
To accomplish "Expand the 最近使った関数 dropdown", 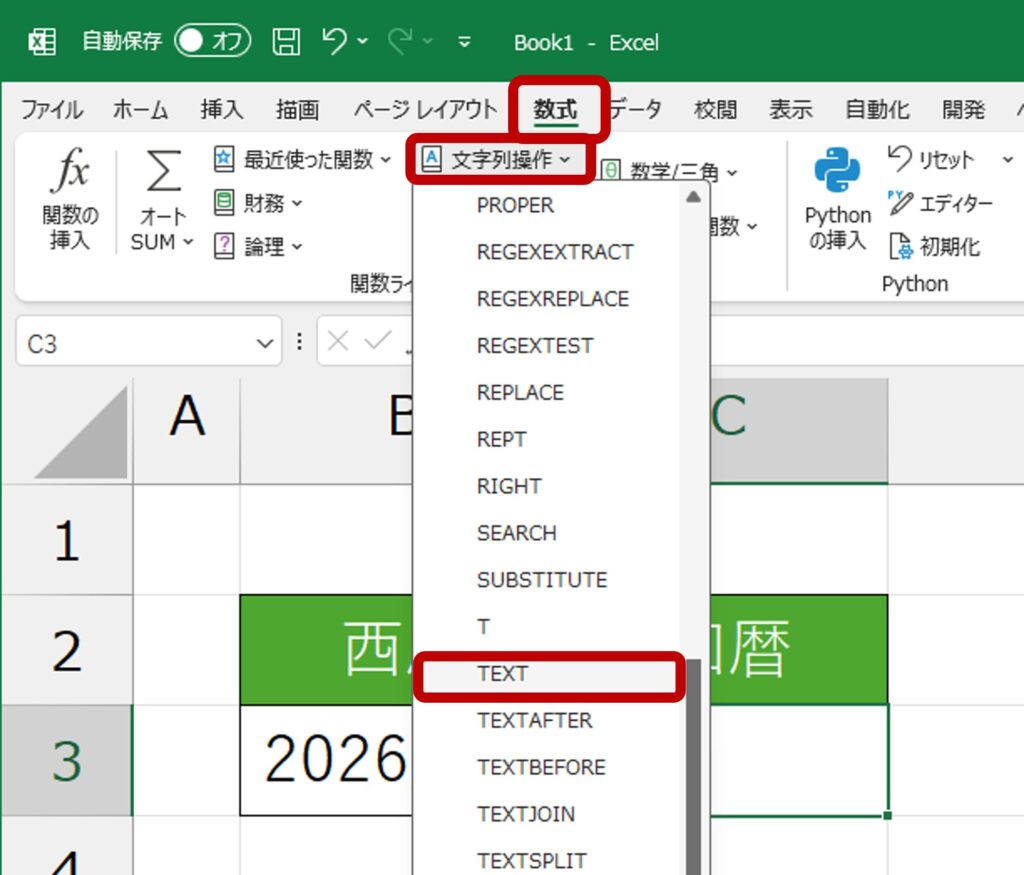I will tap(303, 159).
